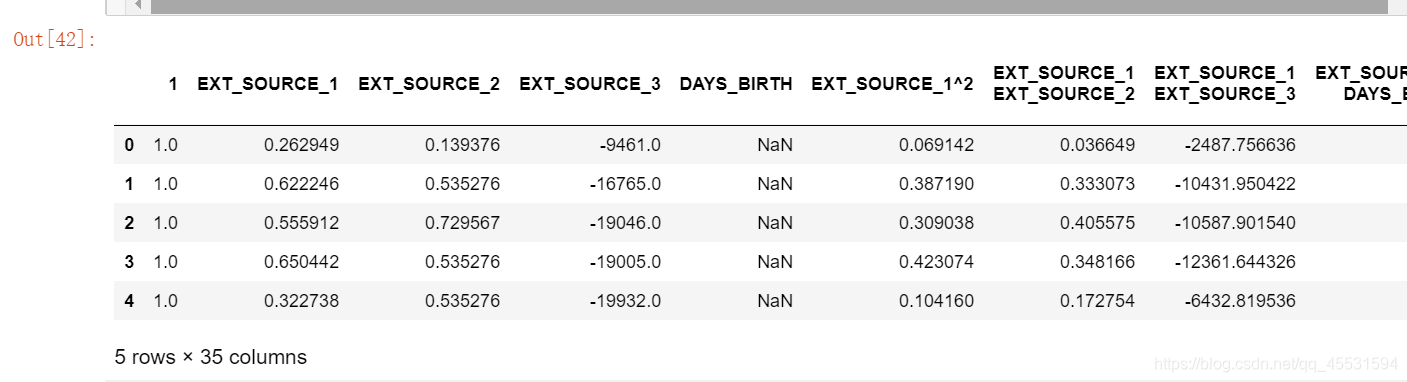Click the horizontal scrollbar left arrow
This screenshot has height=382, width=1407.
coord(138,6)
